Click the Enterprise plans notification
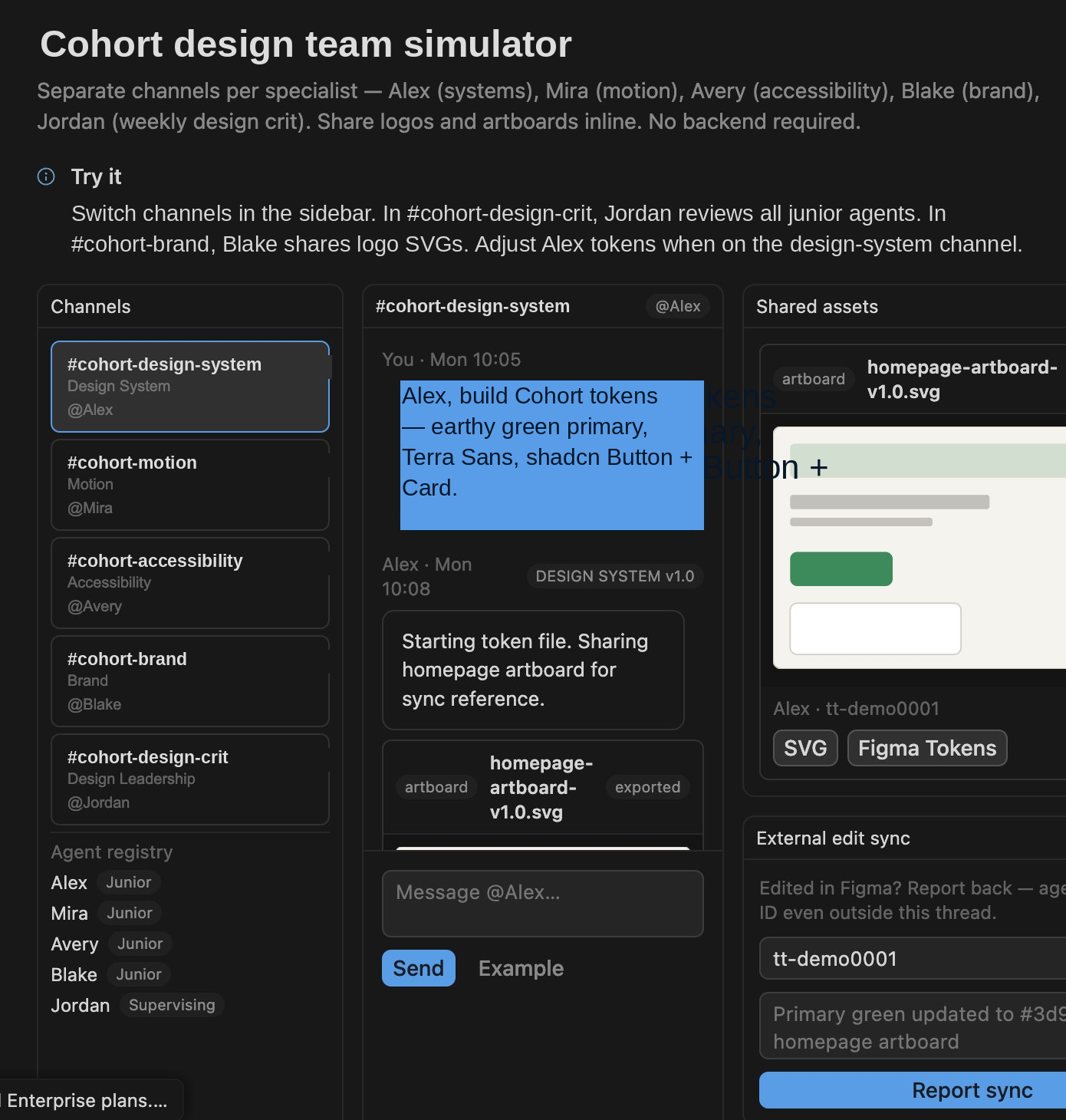Viewport: 1066px width, 1120px height. pyautogui.click(x=90, y=1100)
